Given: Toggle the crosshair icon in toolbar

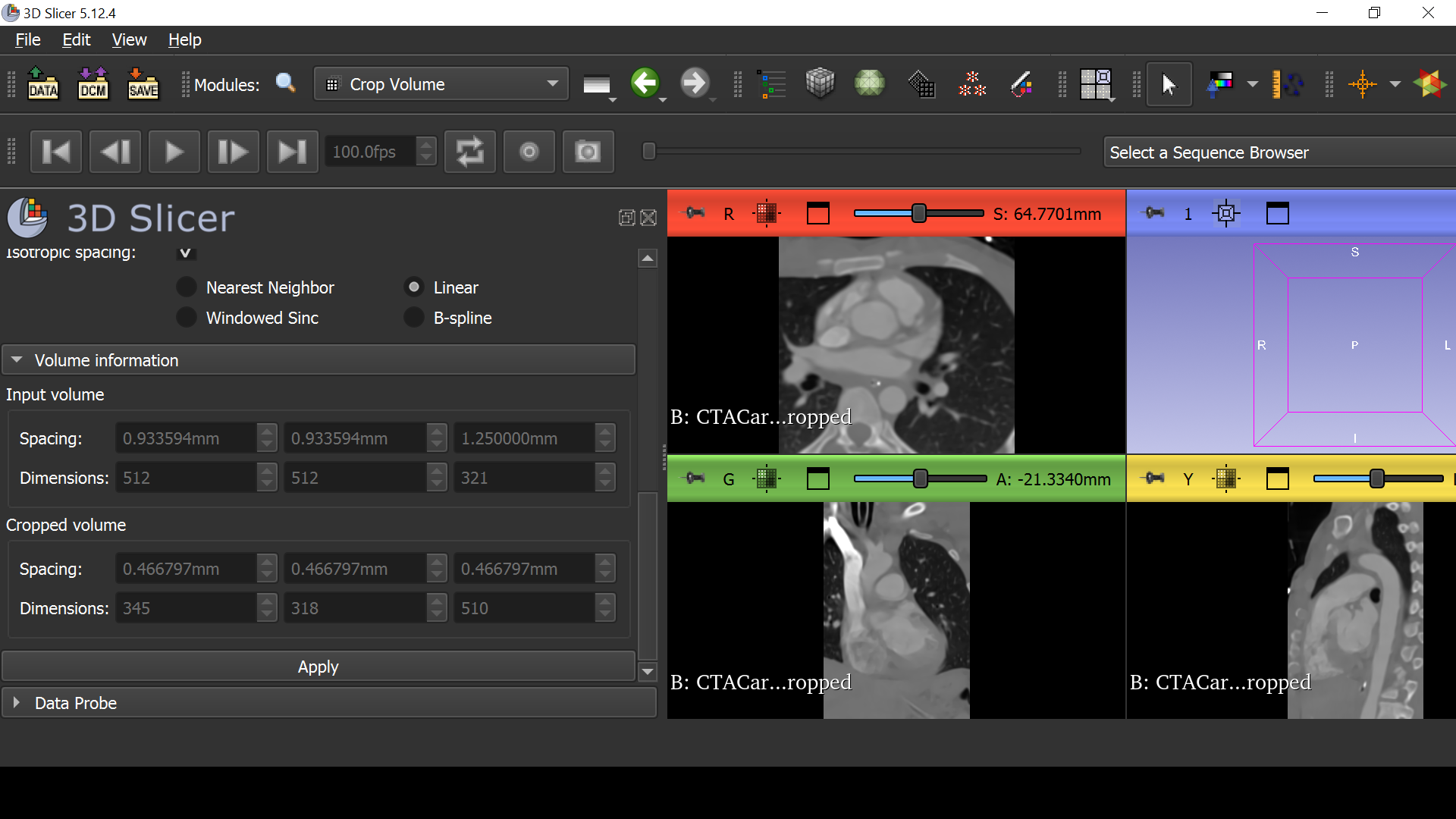Looking at the screenshot, I should (x=1363, y=83).
